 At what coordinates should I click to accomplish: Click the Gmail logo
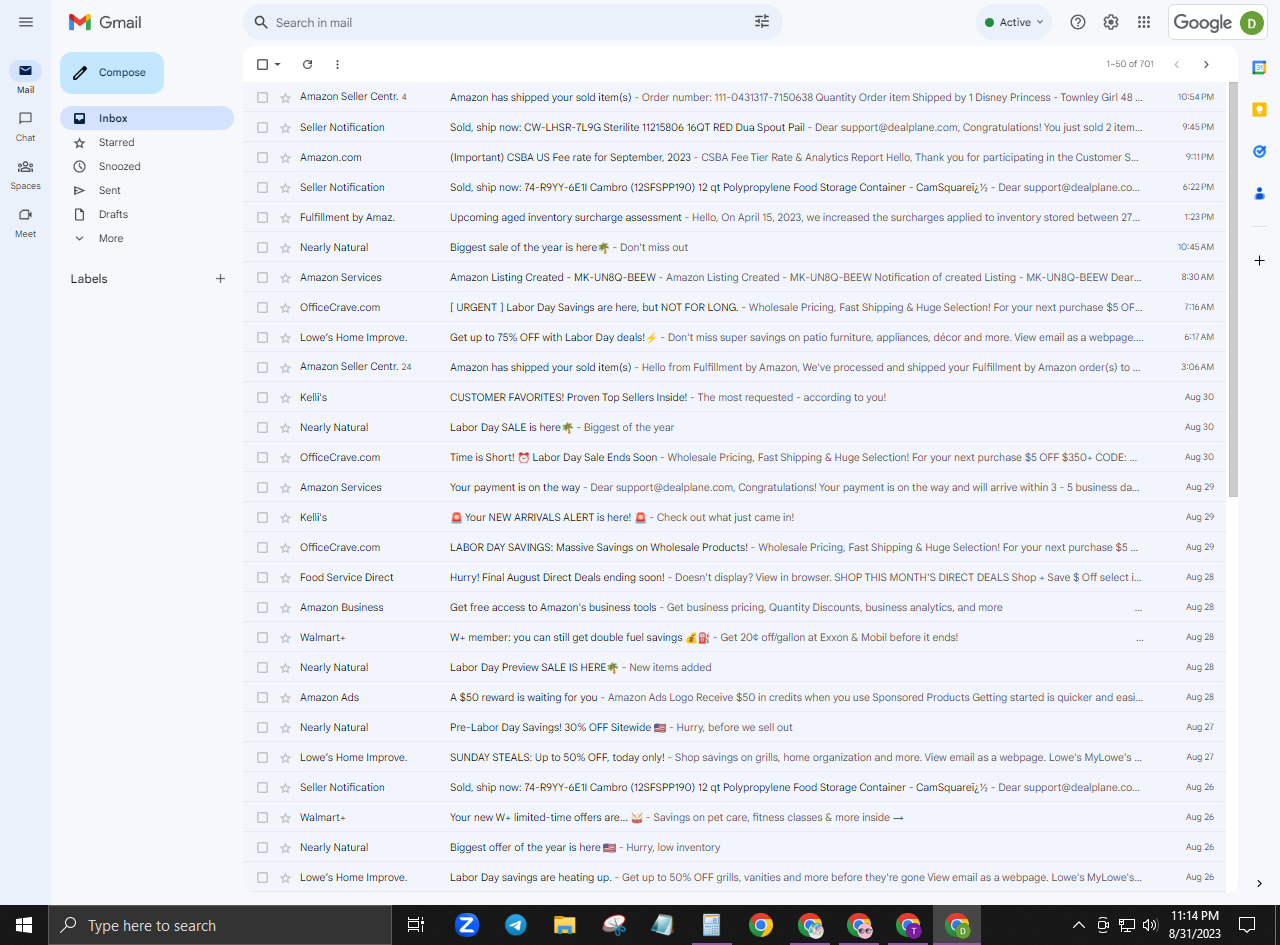click(105, 22)
